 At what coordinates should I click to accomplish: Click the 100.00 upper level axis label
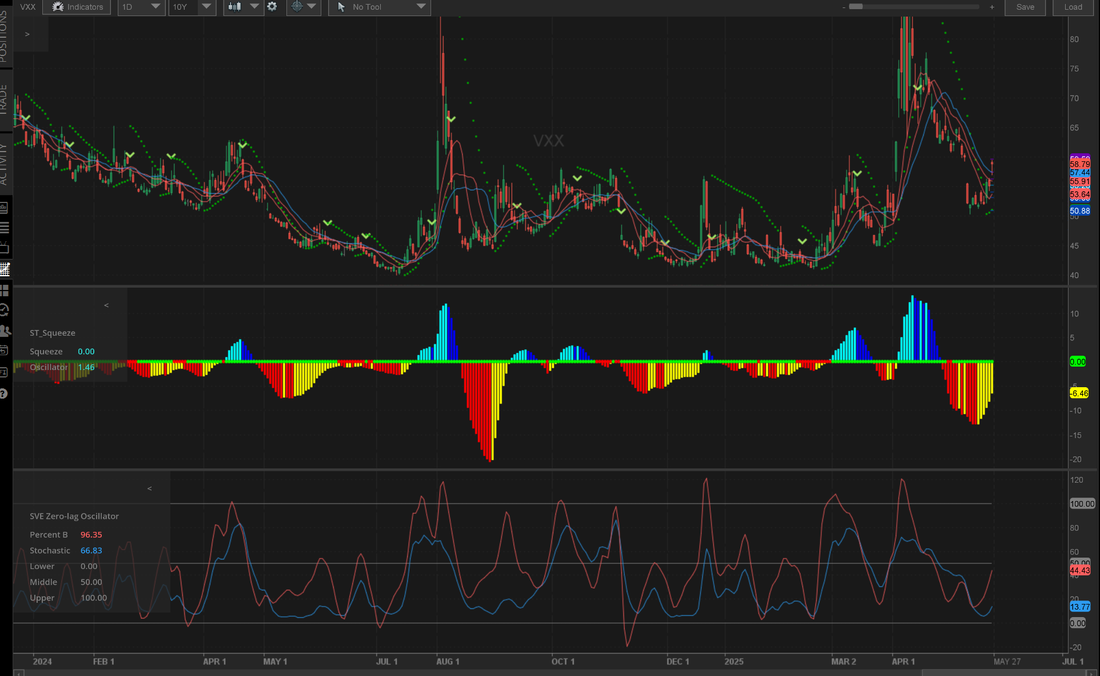click(1082, 504)
